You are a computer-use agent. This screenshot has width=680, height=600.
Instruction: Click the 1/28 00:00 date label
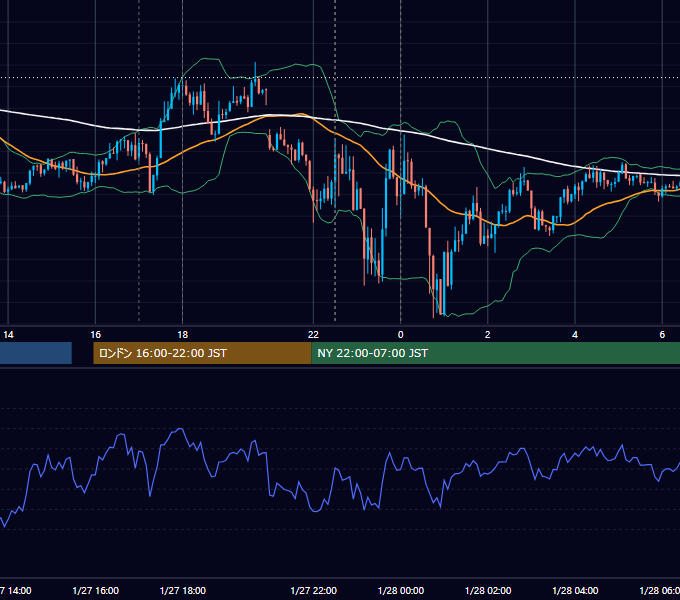pyautogui.click(x=400, y=590)
